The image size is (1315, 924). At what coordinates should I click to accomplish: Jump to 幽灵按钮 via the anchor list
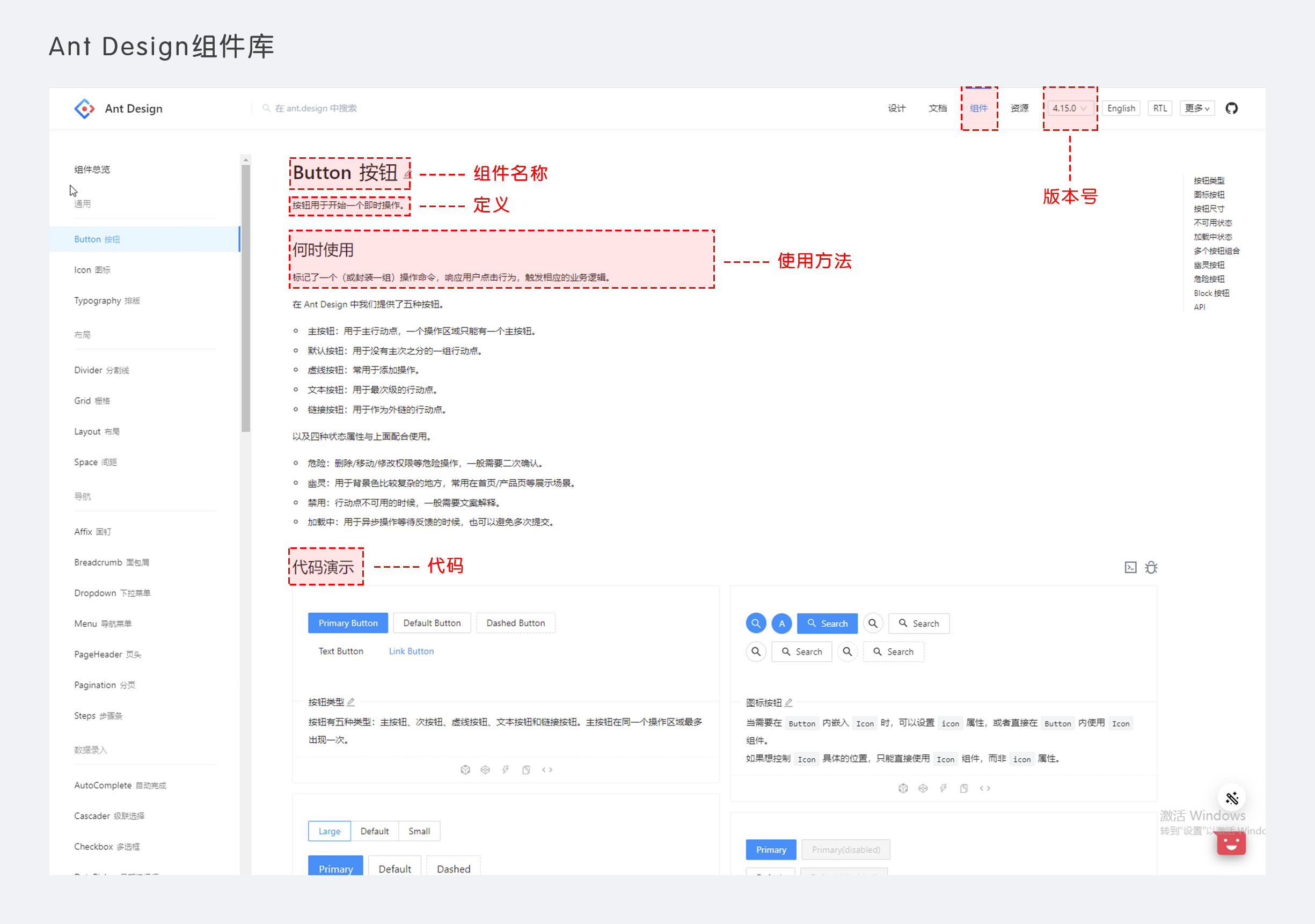tap(1209, 265)
